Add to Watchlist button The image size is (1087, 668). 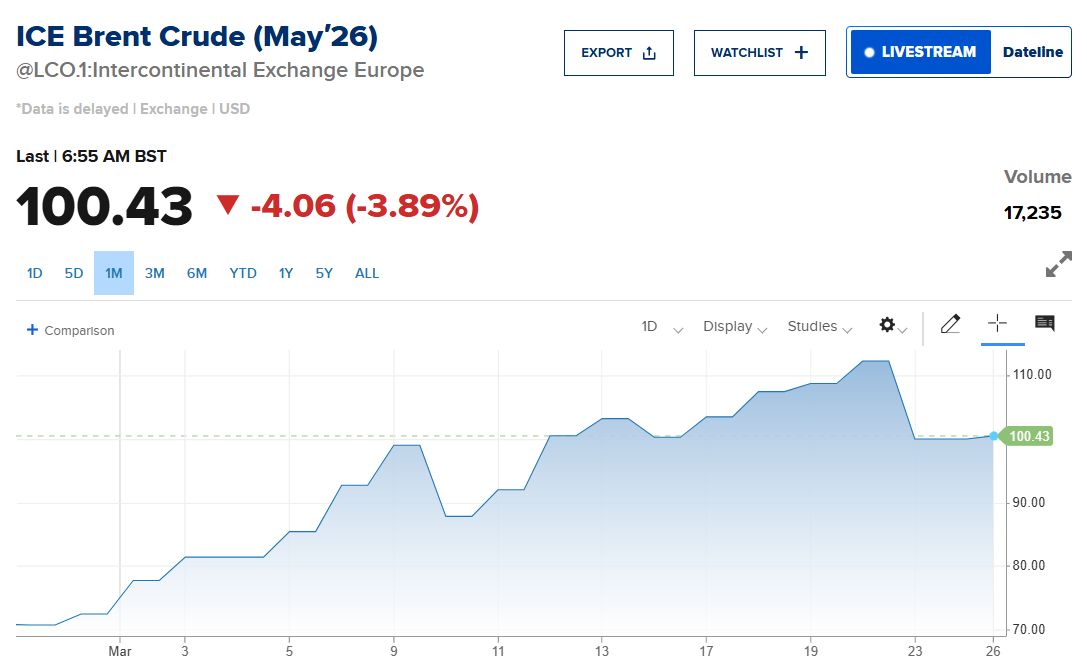pyautogui.click(x=759, y=53)
